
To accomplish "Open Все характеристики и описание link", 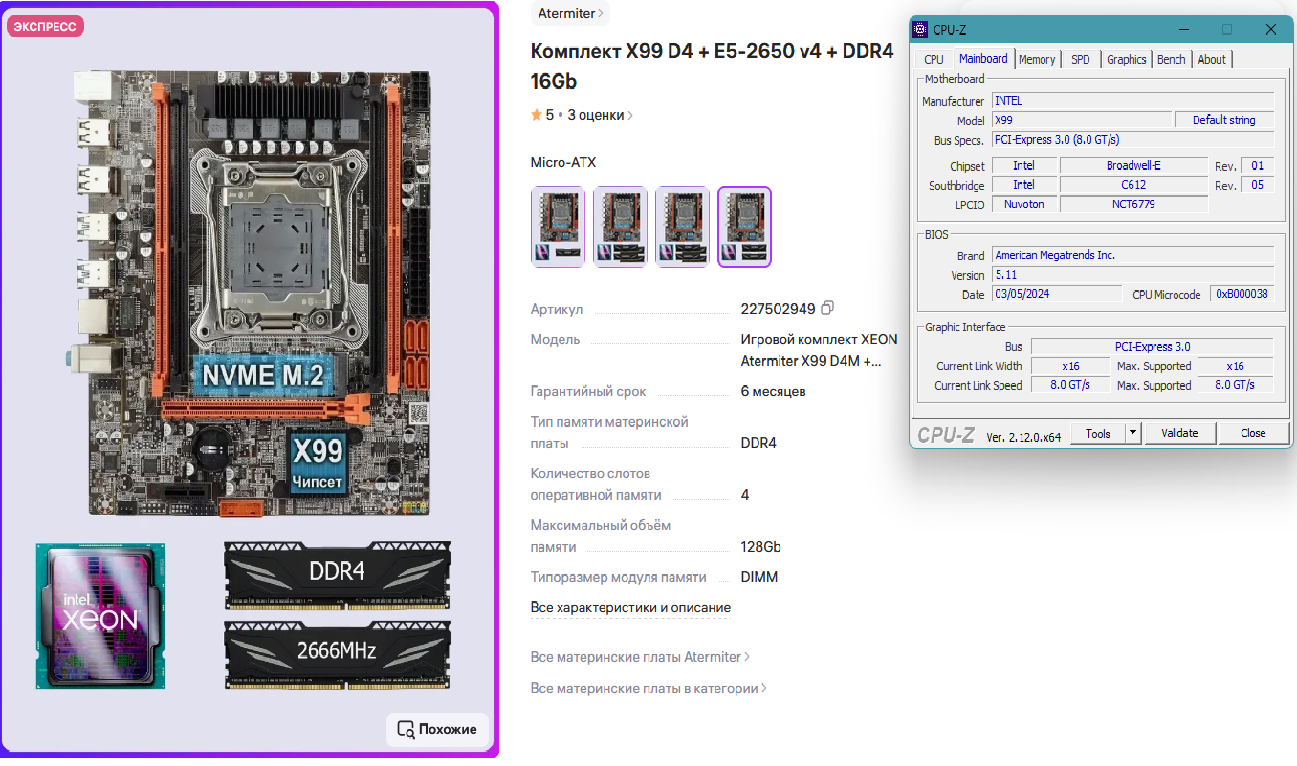I will [x=630, y=607].
